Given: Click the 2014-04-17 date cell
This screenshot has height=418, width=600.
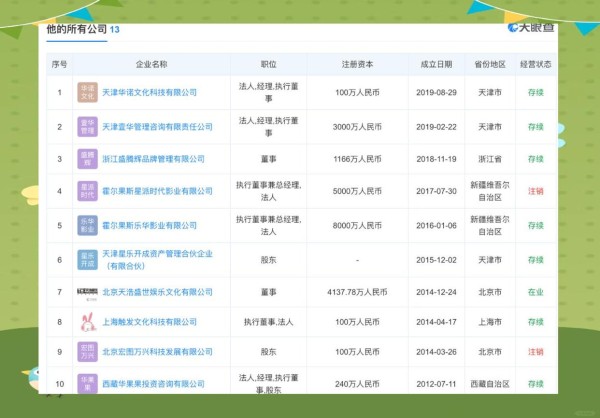Looking at the screenshot, I should pos(436,322).
